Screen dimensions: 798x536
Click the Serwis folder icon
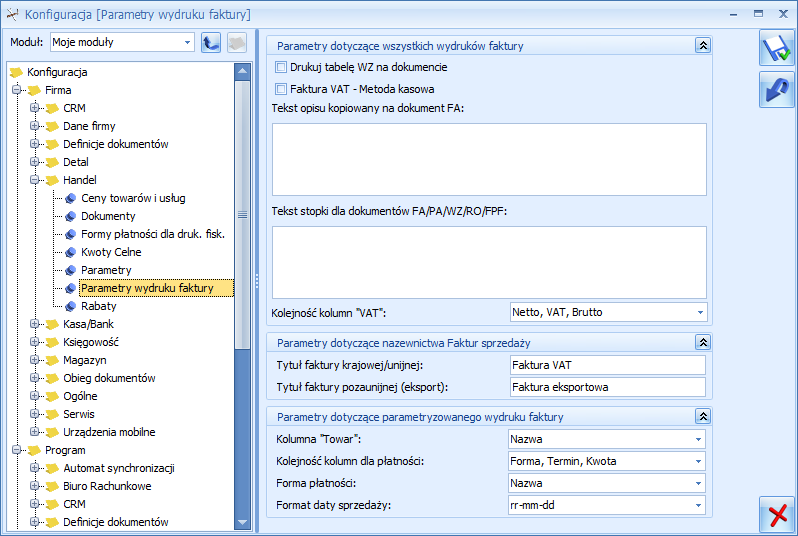click(52, 414)
